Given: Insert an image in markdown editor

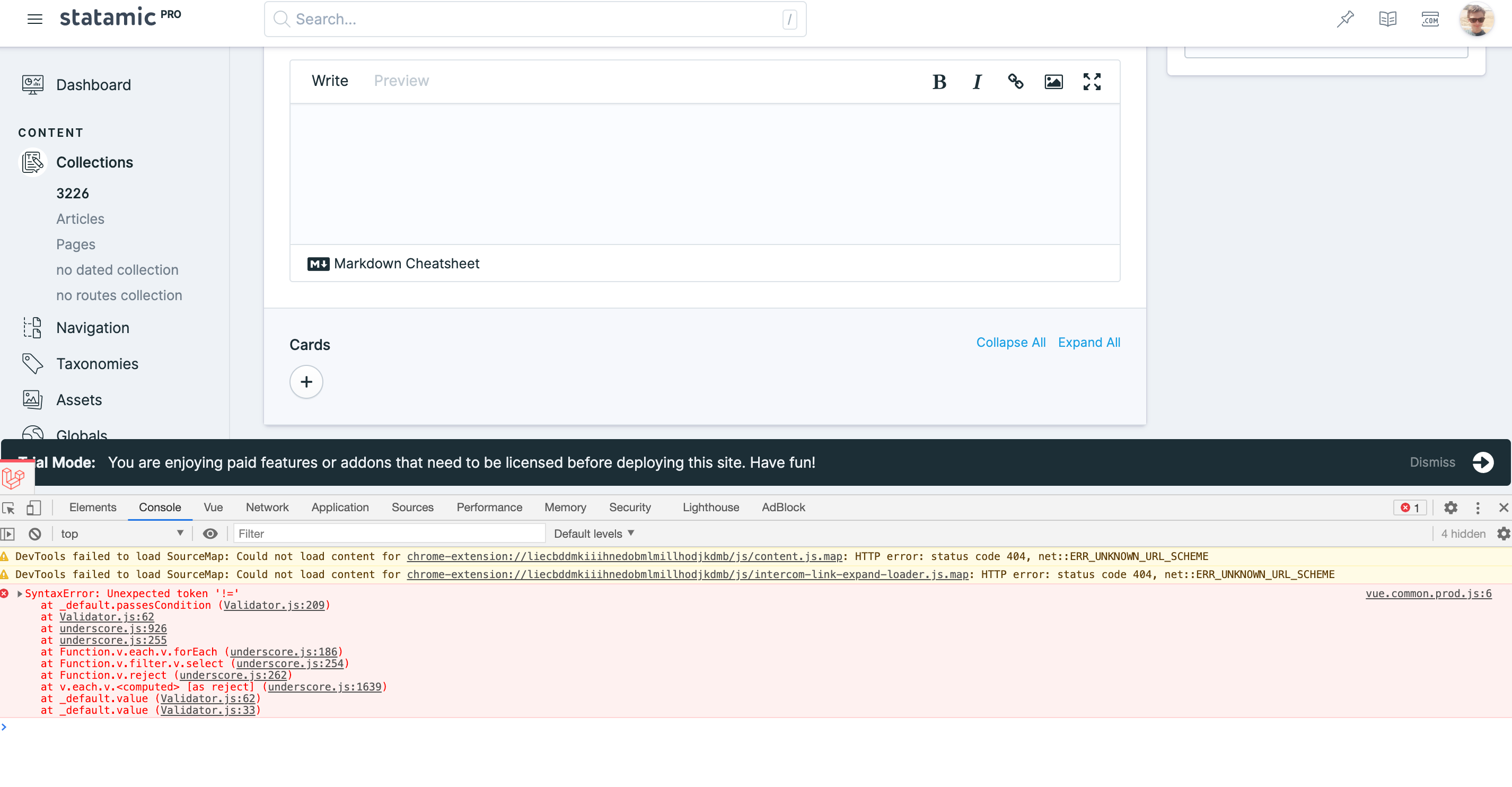Looking at the screenshot, I should (x=1053, y=82).
